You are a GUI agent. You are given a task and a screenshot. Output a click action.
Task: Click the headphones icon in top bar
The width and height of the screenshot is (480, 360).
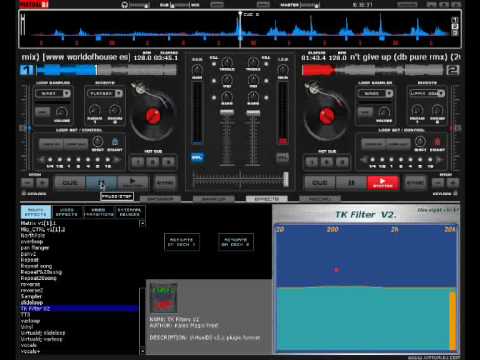[125, 5]
